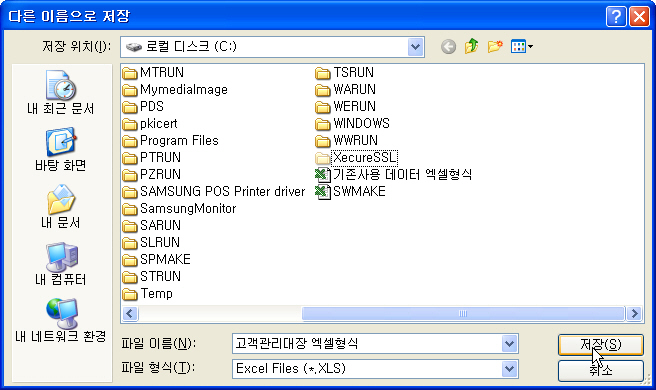
Task: Expand the save location (C:) dropdown
Action: click(415, 47)
